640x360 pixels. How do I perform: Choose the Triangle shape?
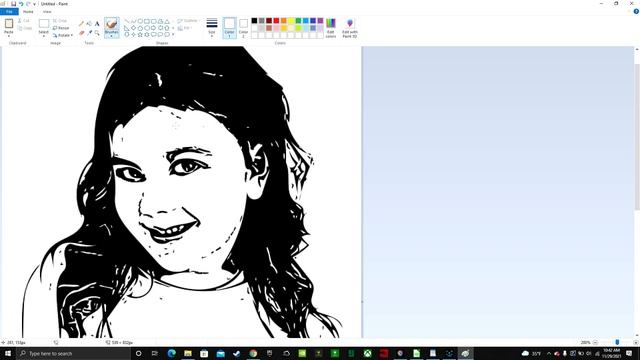(167, 21)
